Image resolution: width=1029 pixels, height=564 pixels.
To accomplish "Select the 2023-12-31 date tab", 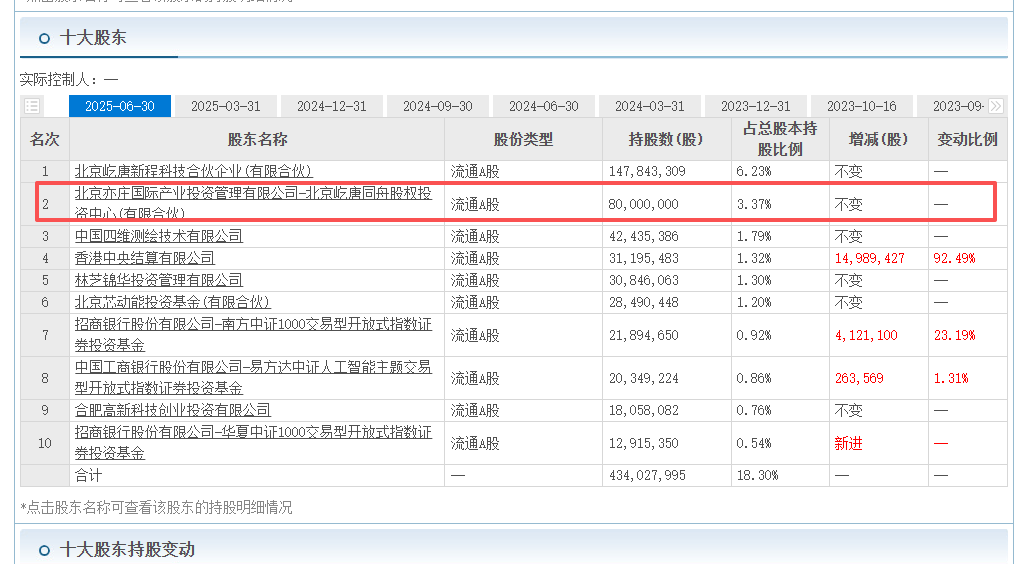I will pyautogui.click(x=755, y=106).
